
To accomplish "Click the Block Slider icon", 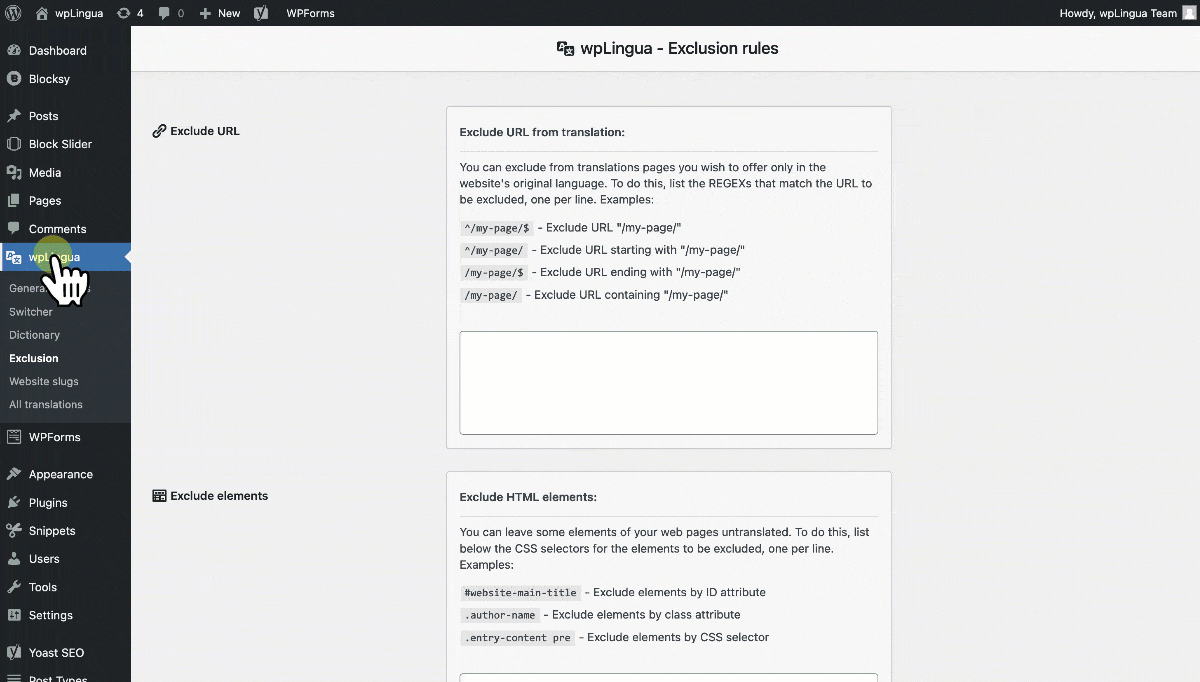I will click(14, 143).
